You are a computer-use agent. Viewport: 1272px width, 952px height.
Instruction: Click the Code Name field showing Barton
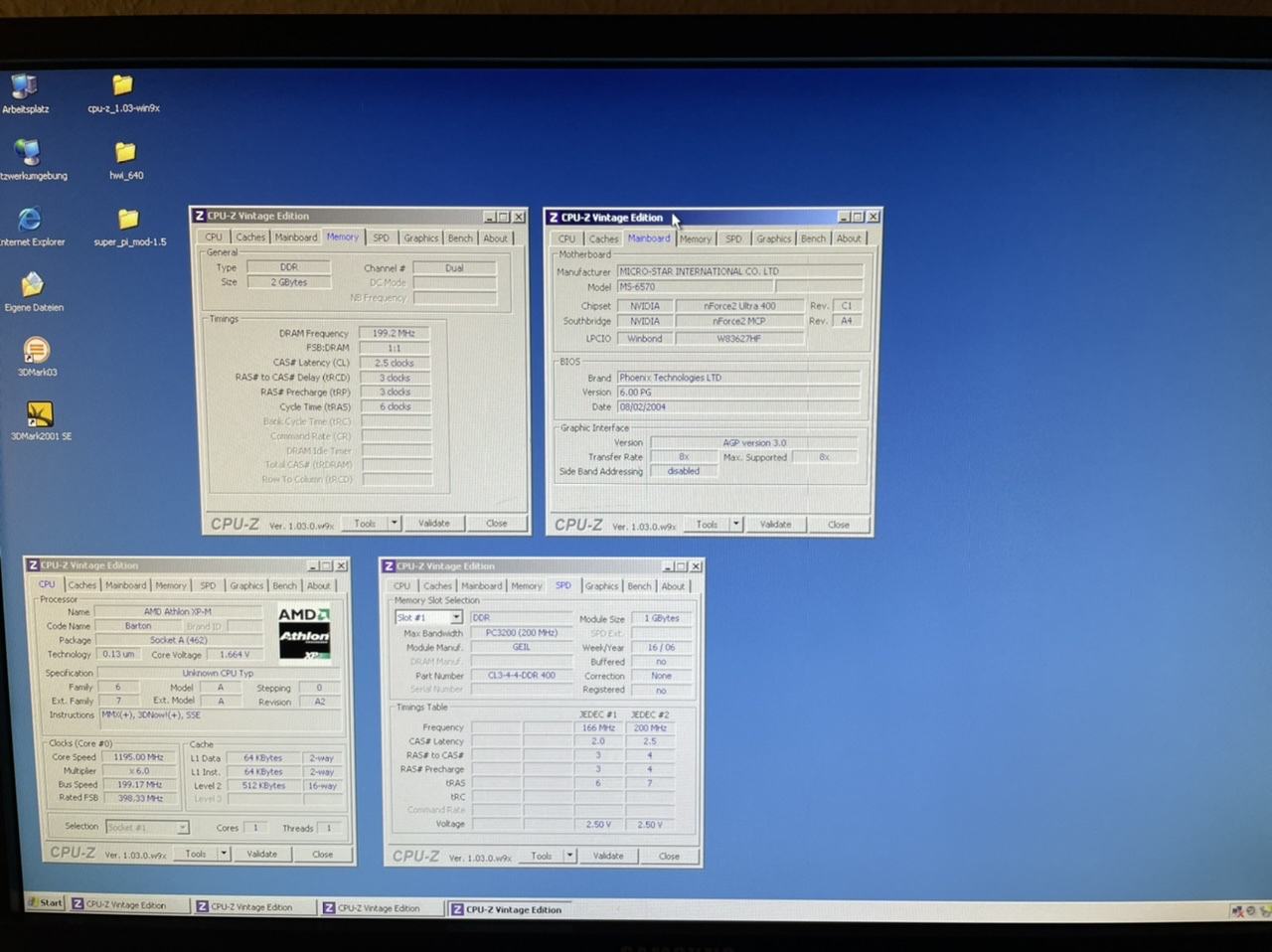(x=138, y=626)
